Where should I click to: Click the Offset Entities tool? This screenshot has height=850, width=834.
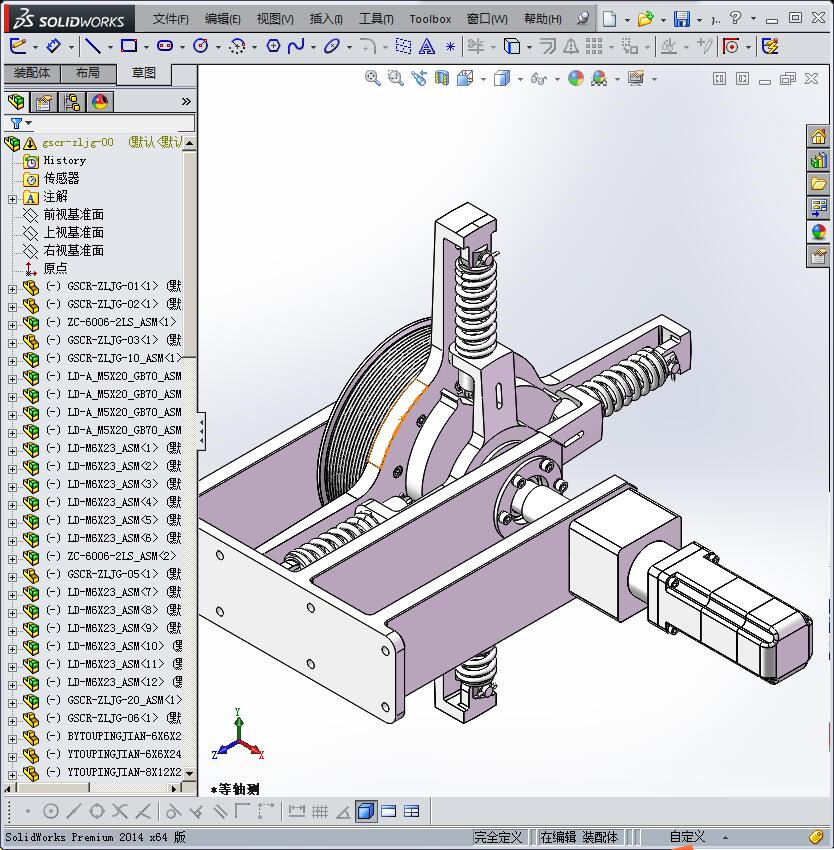tap(548, 47)
